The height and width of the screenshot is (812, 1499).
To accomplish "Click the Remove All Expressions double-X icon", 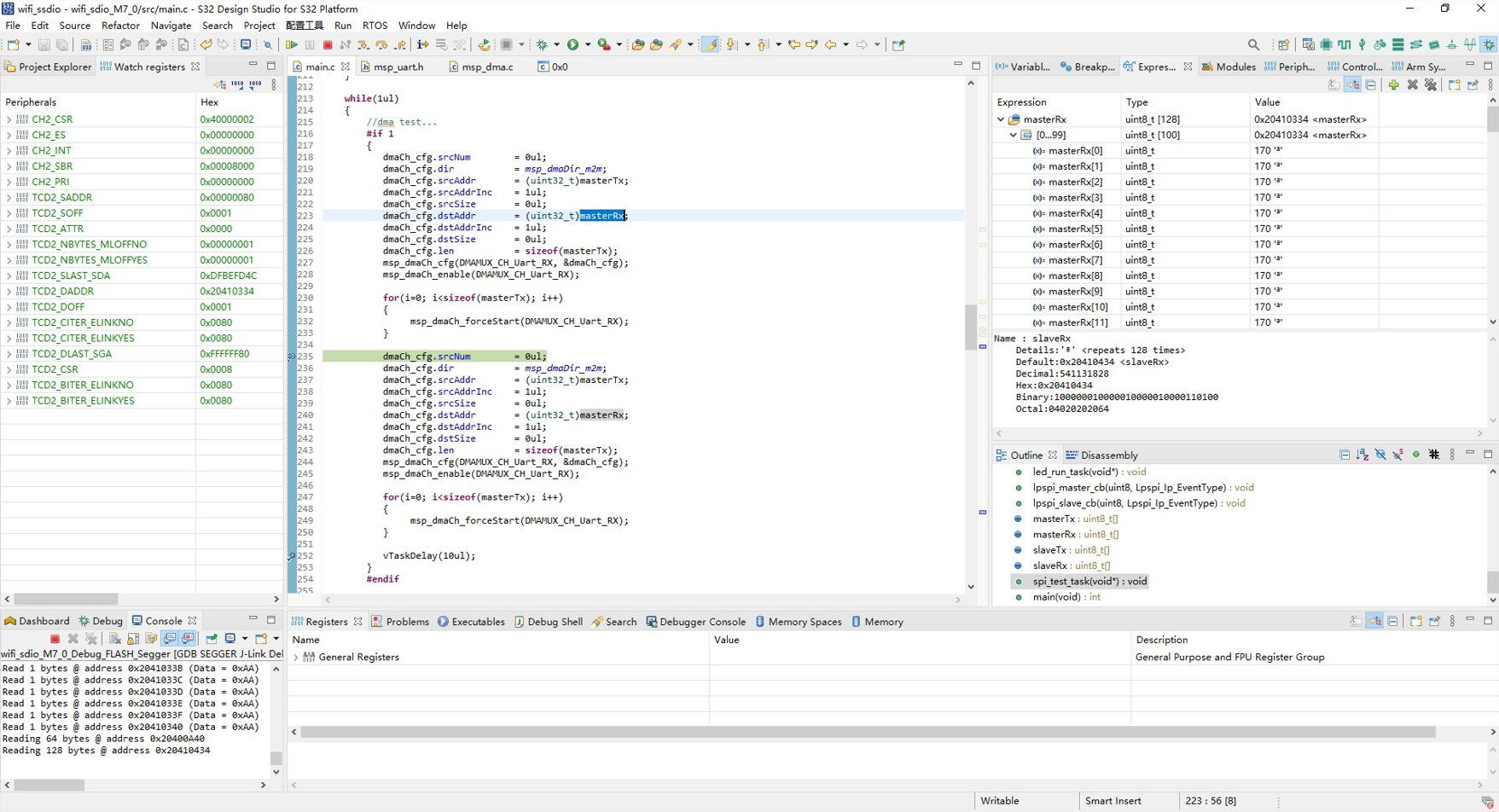I will coord(1431,84).
